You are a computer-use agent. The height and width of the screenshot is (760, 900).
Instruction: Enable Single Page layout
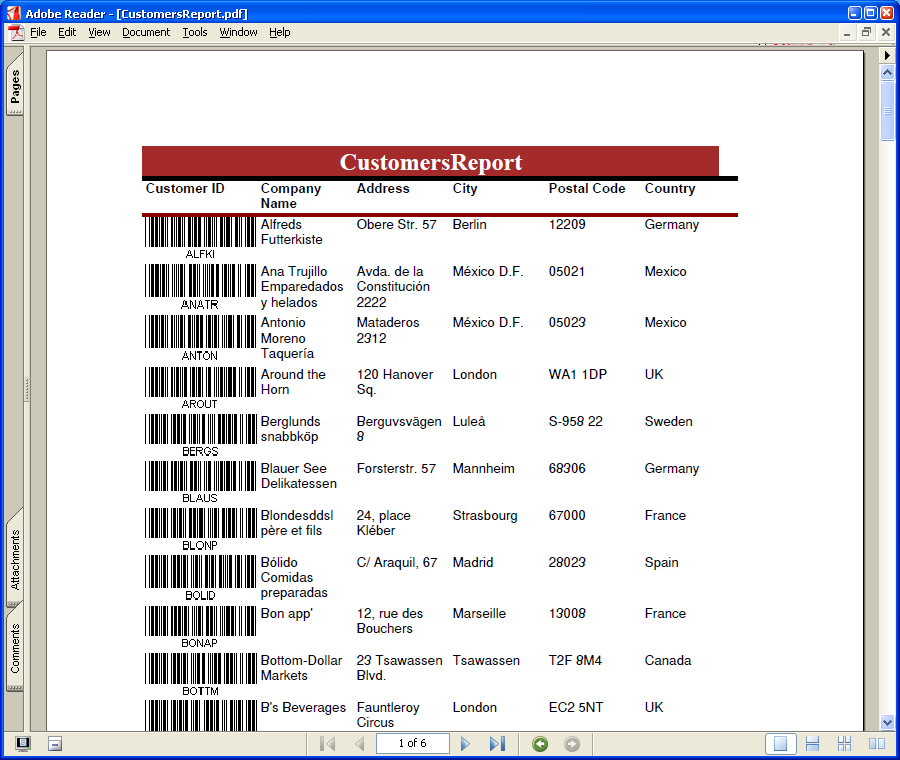click(781, 744)
